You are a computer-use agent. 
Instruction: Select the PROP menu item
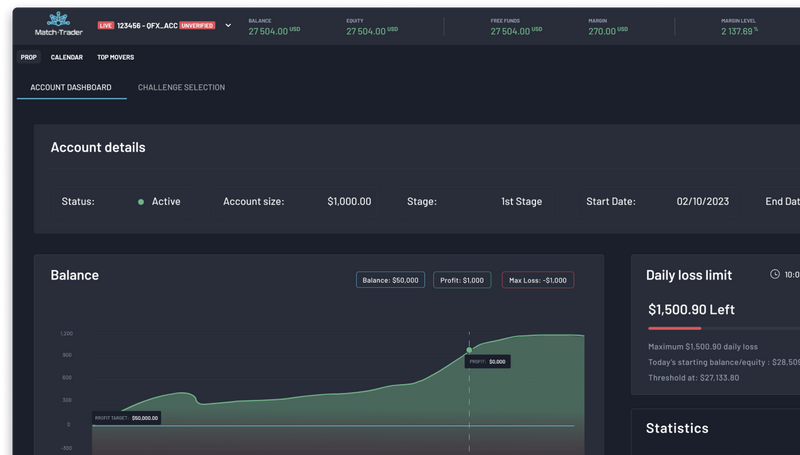pyautogui.click(x=29, y=58)
